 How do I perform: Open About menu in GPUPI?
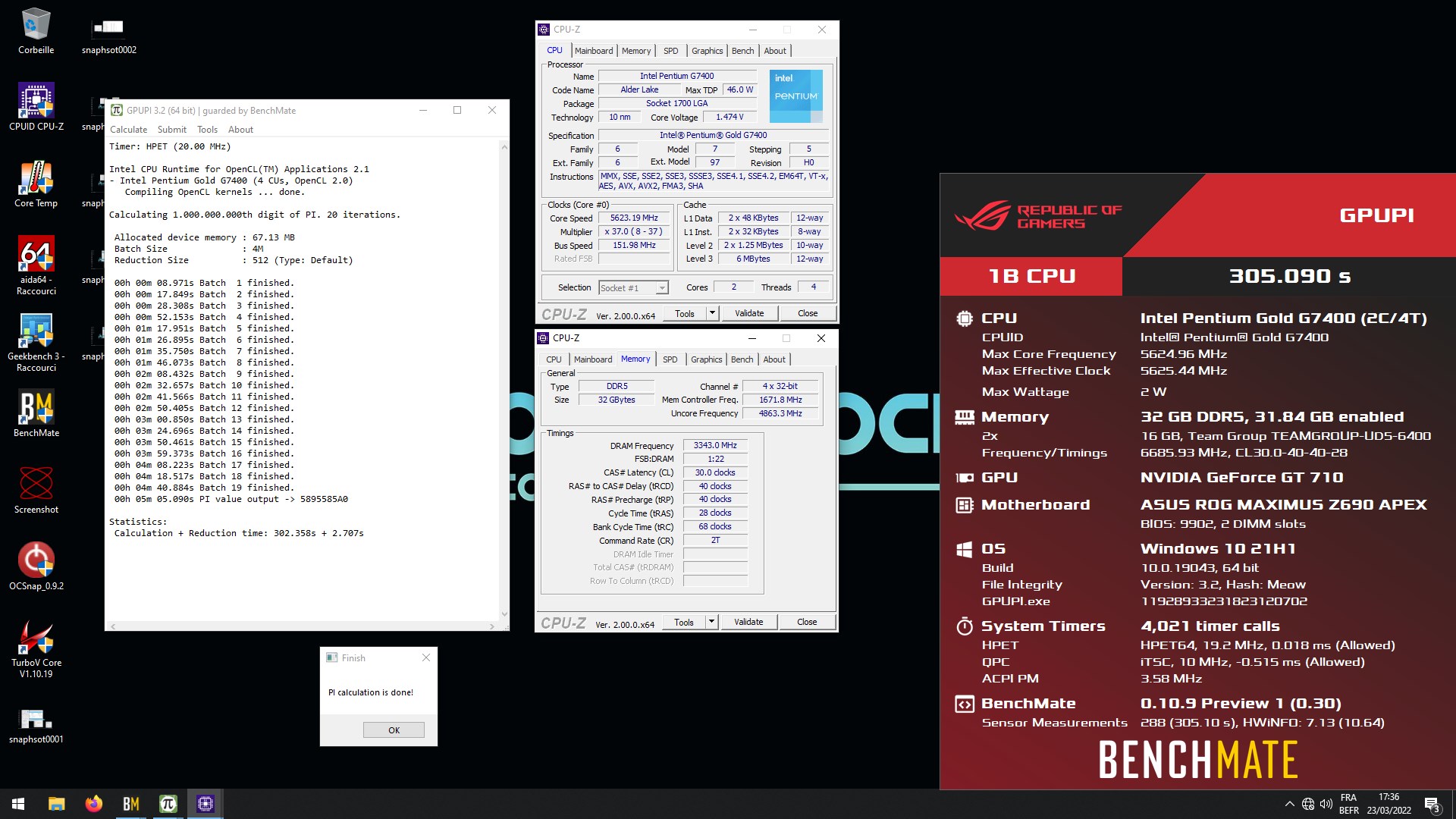(x=240, y=130)
